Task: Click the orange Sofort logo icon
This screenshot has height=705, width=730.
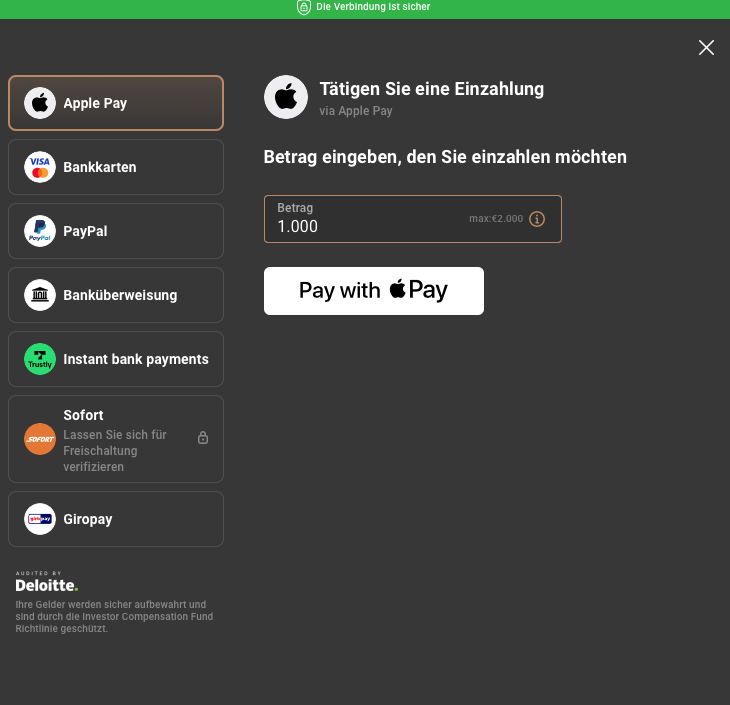Action: click(x=40, y=439)
